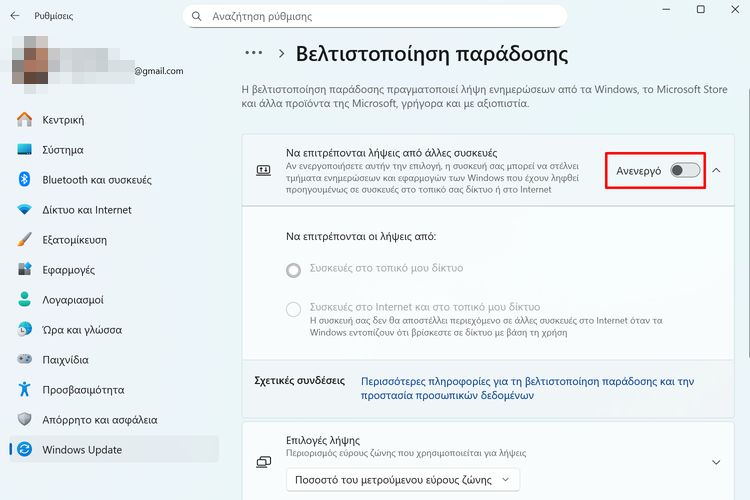Enable the downloads from other devices toggle
Screen dimensions: 750x500
pos(685,170)
